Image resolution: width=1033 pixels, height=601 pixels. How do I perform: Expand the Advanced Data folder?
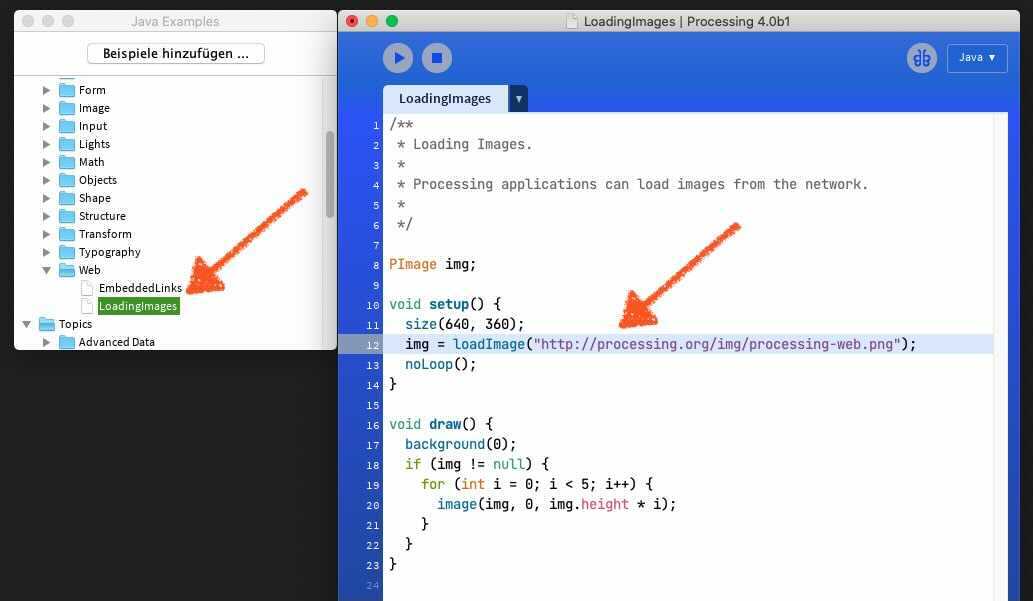point(46,342)
